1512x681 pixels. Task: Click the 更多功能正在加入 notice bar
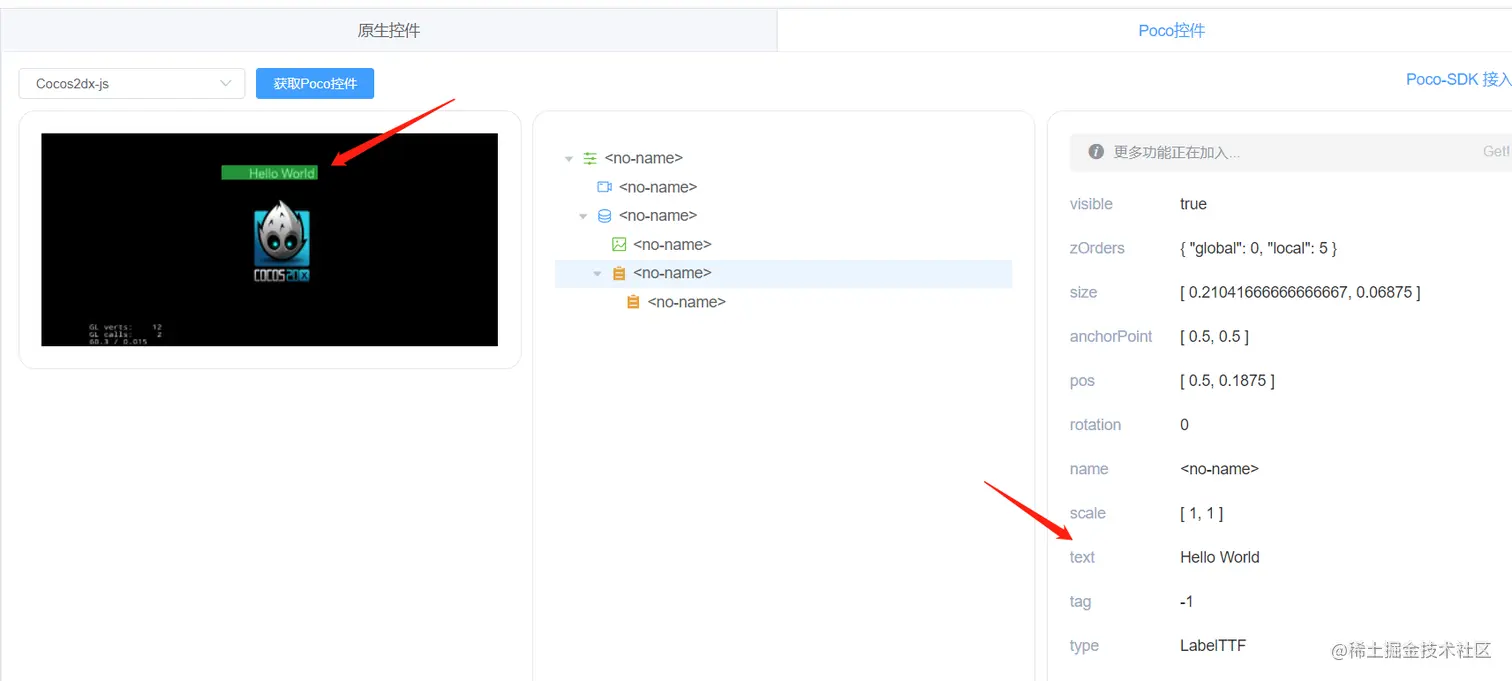click(x=1289, y=152)
